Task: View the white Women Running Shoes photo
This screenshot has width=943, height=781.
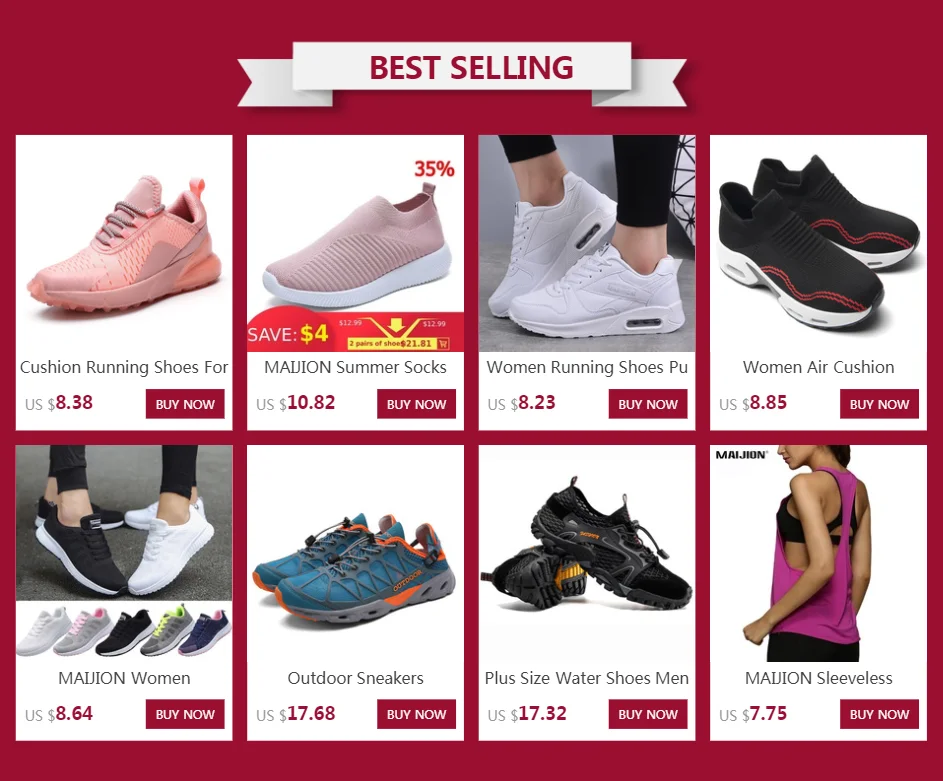Action: pyautogui.click(x=587, y=243)
